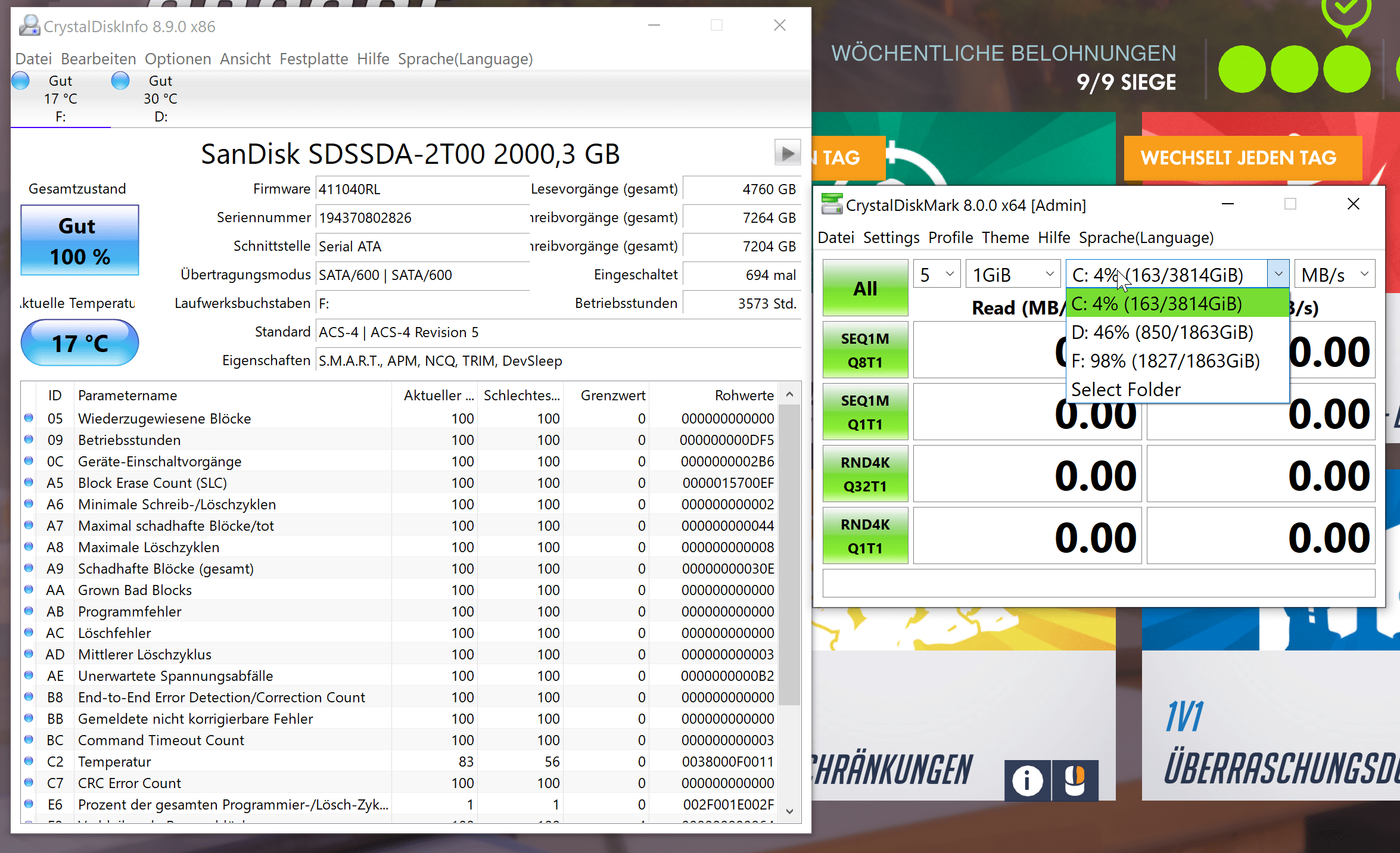The image size is (1400, 853).
Task: Open Sprache(Language) menu in CrystalDiskInfo
Action: pos(465,59)
